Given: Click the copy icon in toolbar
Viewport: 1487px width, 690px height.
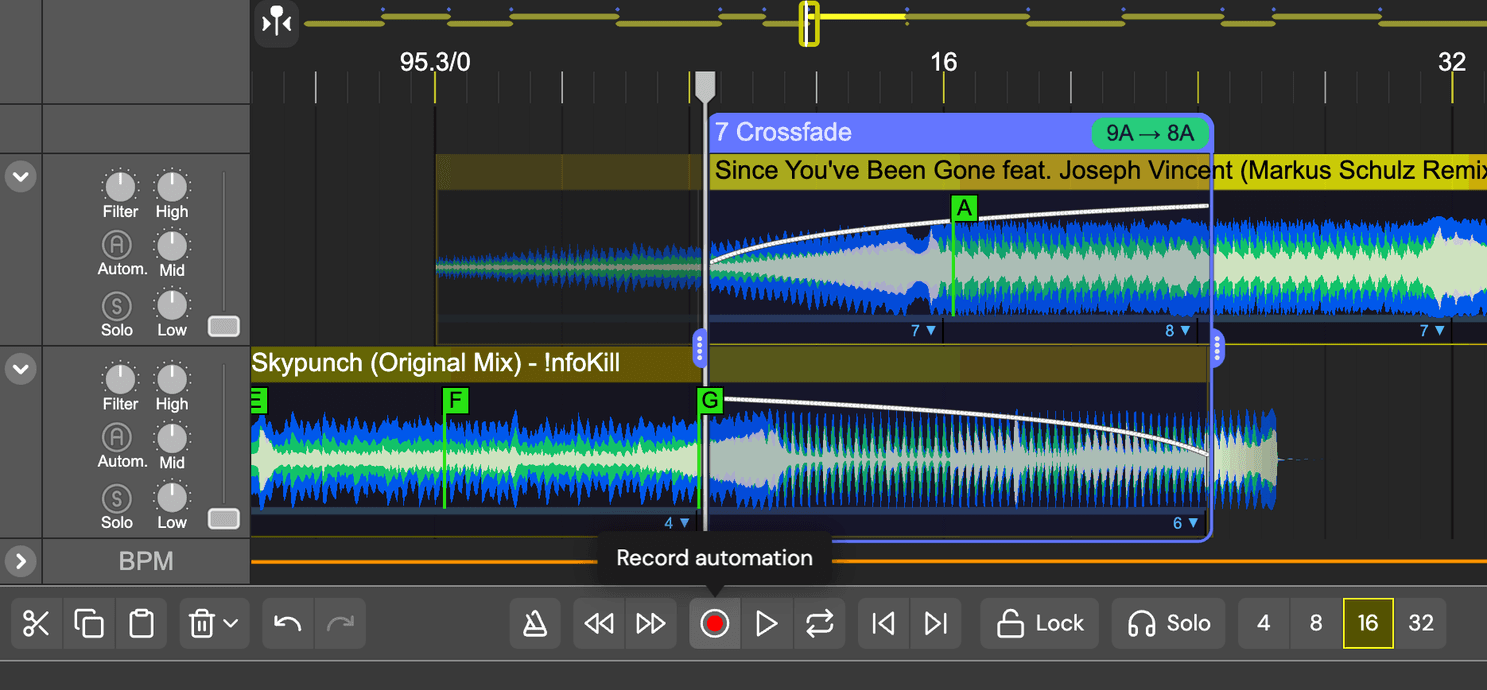Looking at the screenshot, I should pyautogui.click(x=89, y=624).
